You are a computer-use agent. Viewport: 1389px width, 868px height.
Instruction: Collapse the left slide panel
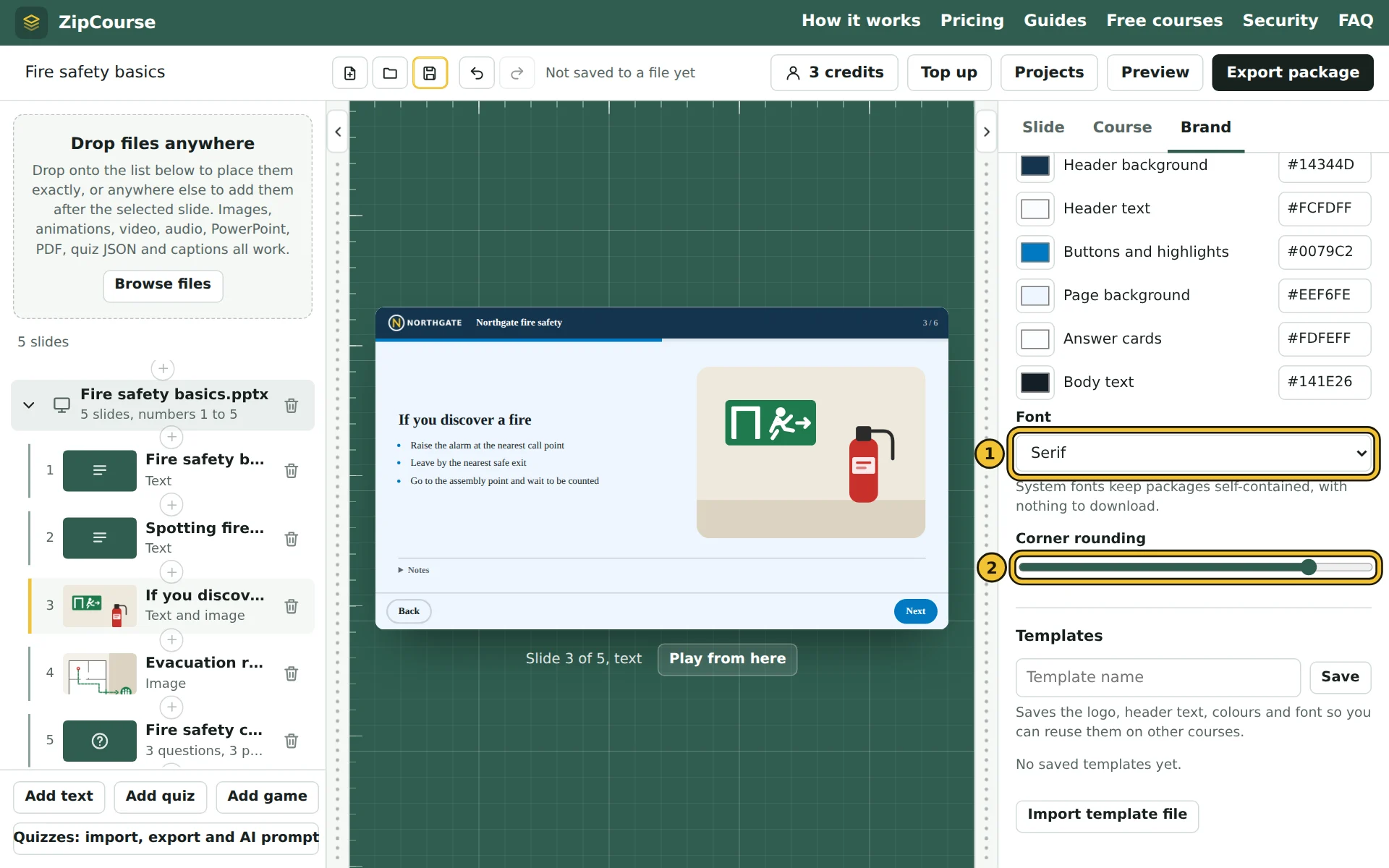338,132
